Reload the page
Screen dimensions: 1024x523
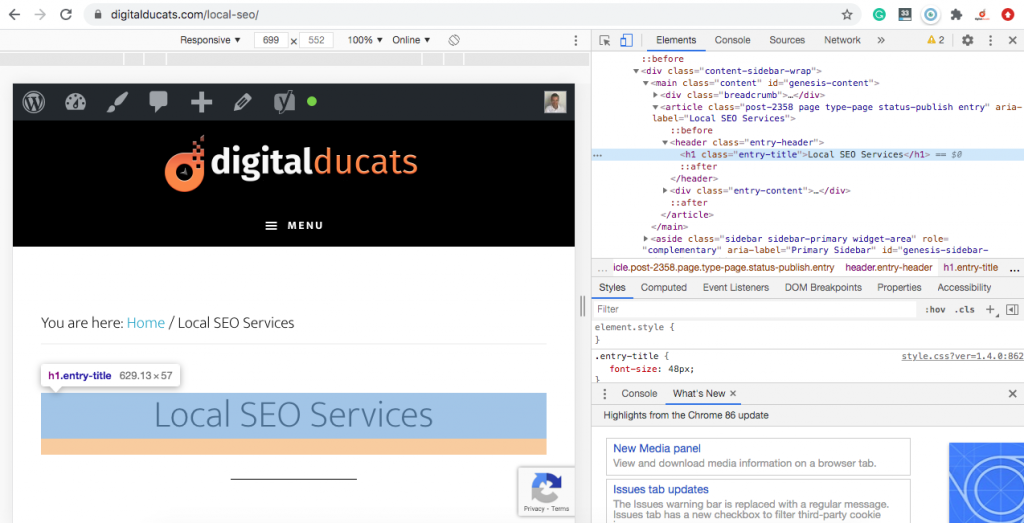point(66,14)
